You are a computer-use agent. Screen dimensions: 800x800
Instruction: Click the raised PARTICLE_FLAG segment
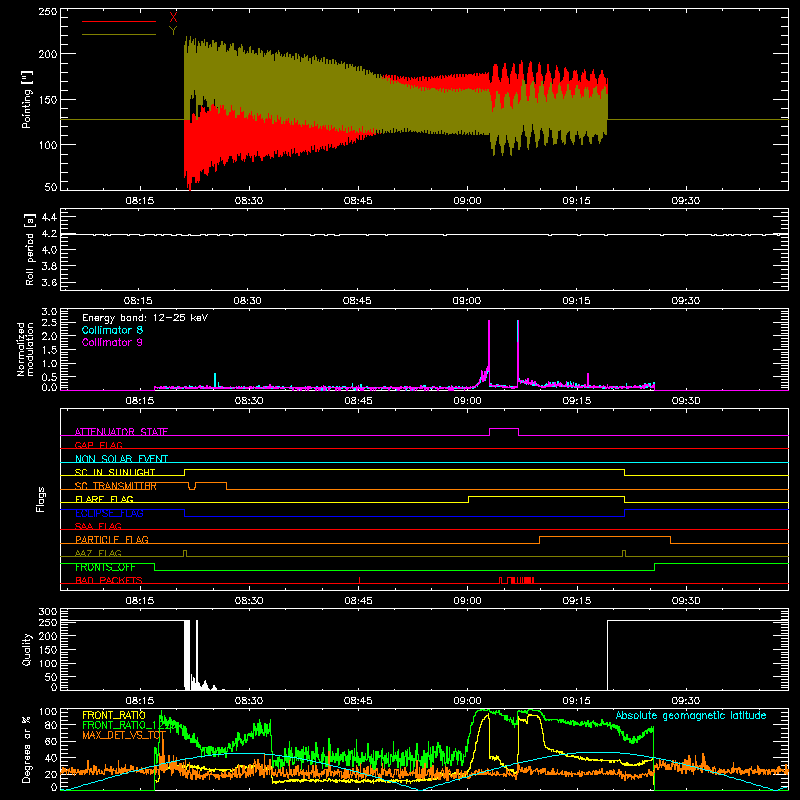click(x=605, y=537)
